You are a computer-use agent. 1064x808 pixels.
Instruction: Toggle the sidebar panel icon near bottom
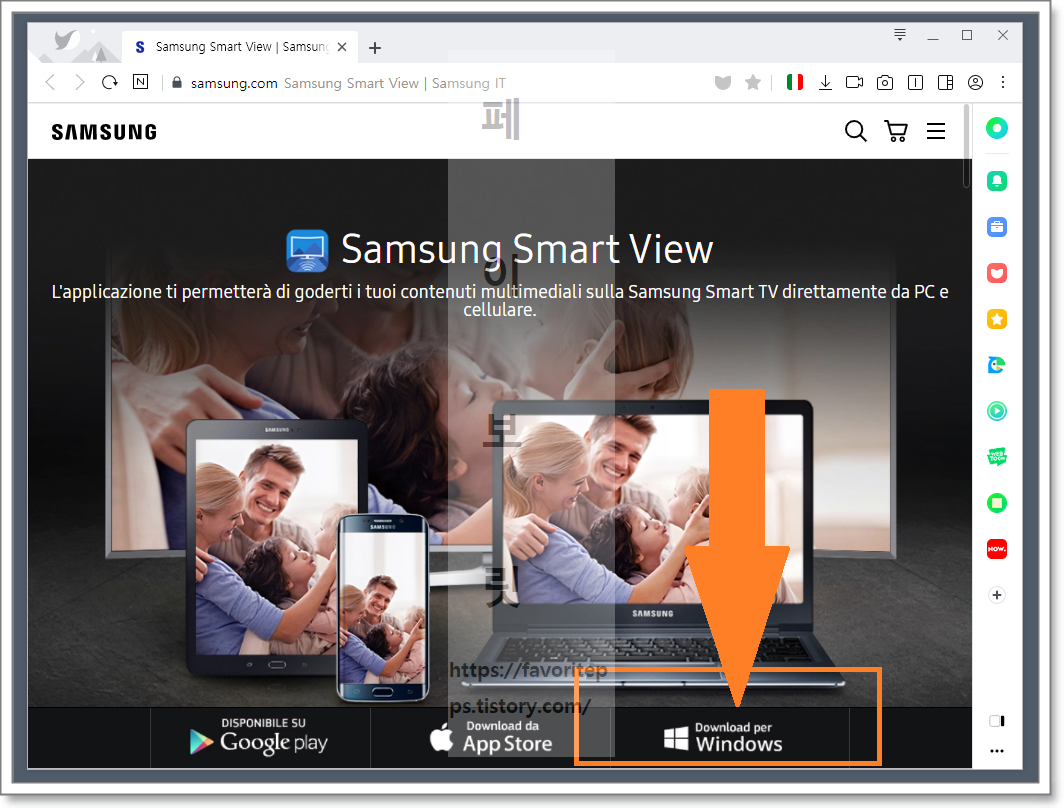[x=996, y=720]
